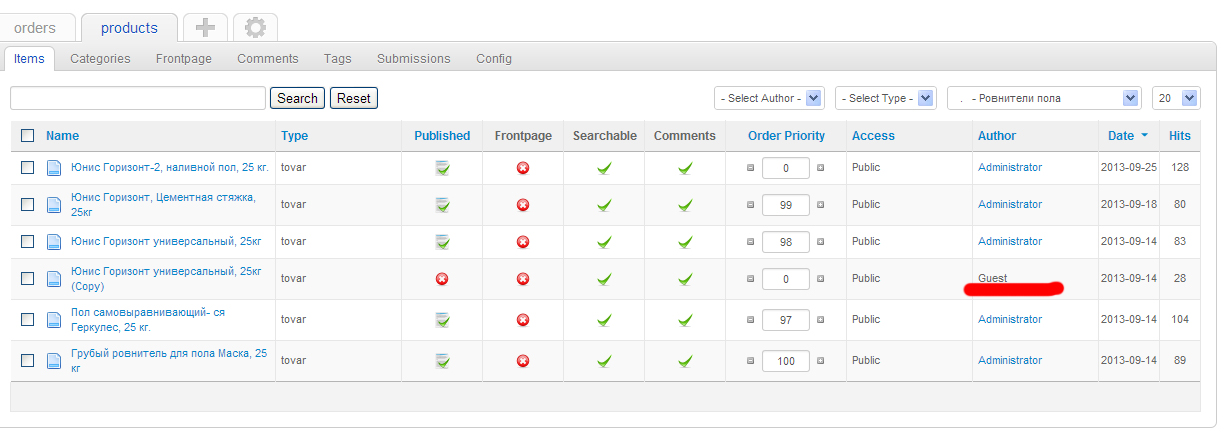The image size is (1228, 442).
Task: Expand the Select Type dropdown
Action: tap(885, 98)
